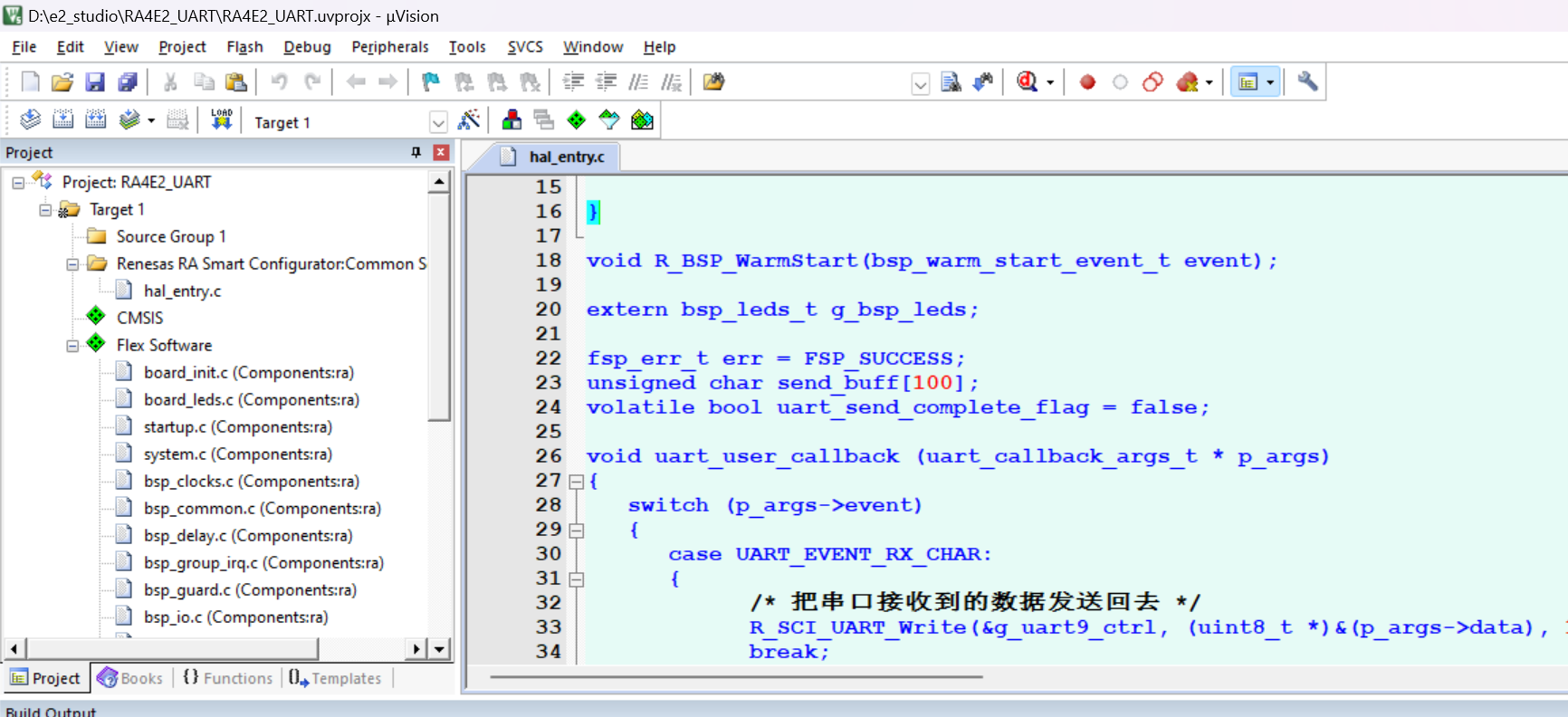The height and width of the screenshot is (717, 1568).
Task: Collapse code fold at line 29
Action: tap(576, 531)
